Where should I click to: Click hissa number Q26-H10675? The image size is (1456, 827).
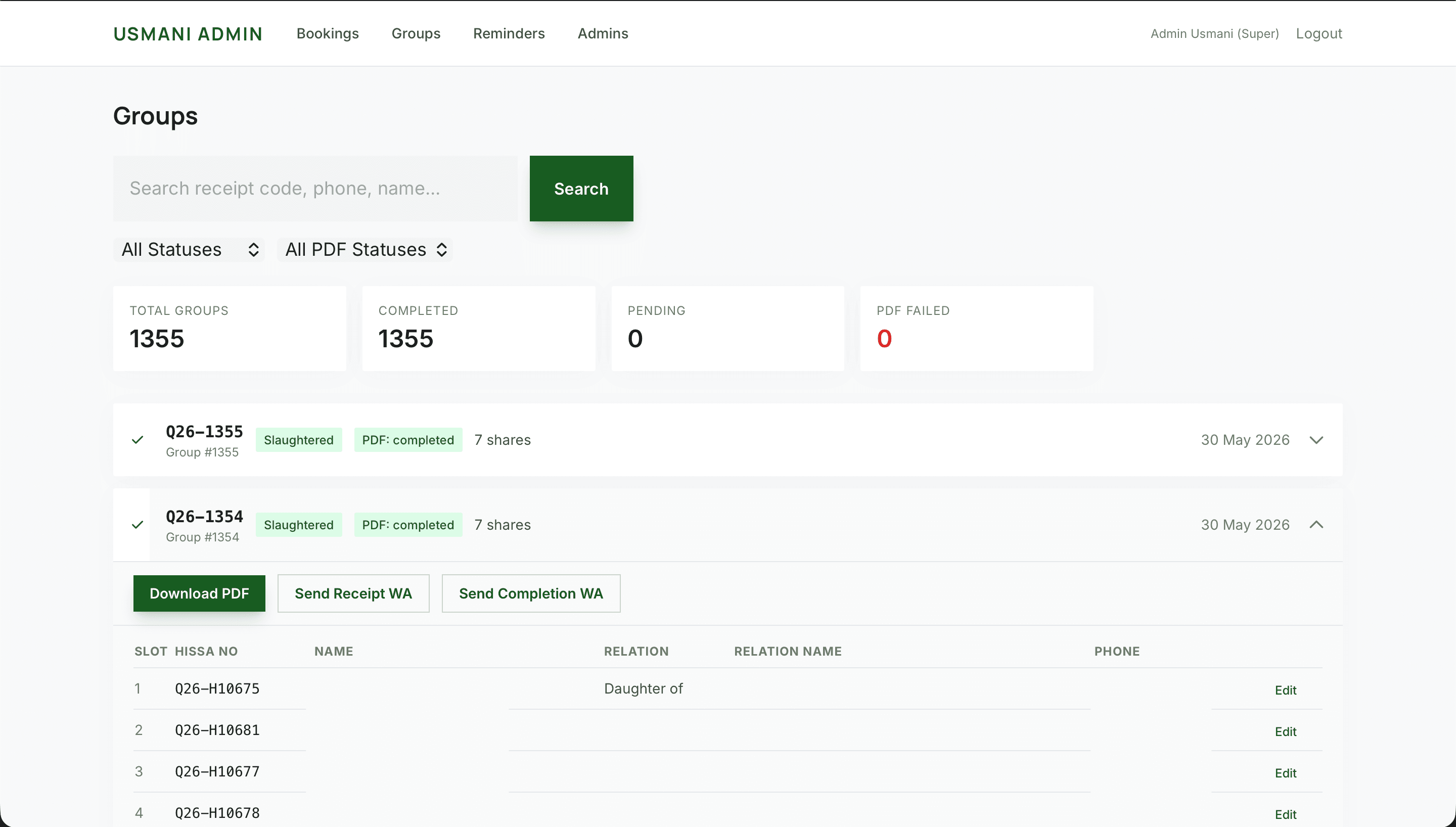click(217, 688)
